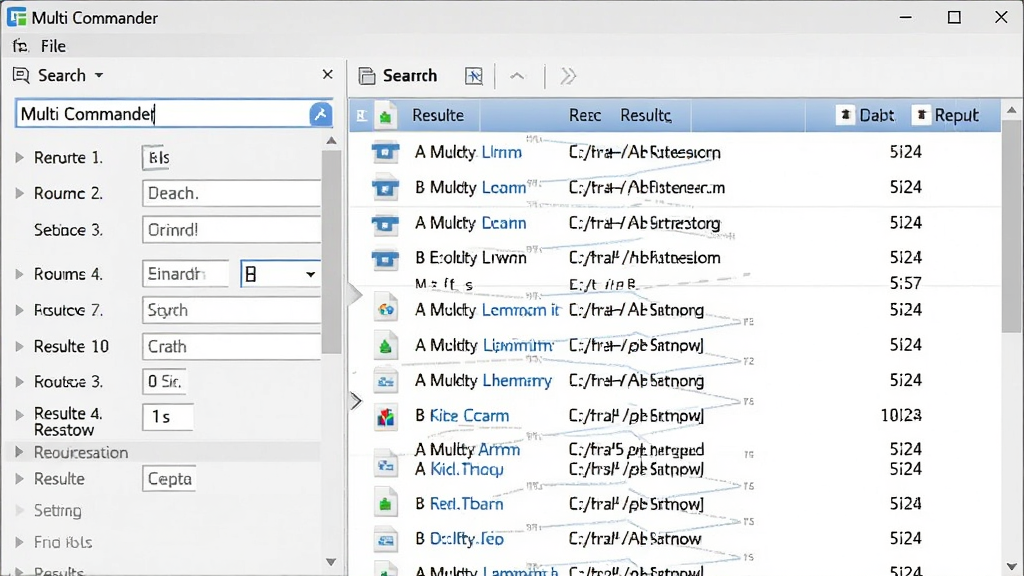Open the File menu

point(53,46)
